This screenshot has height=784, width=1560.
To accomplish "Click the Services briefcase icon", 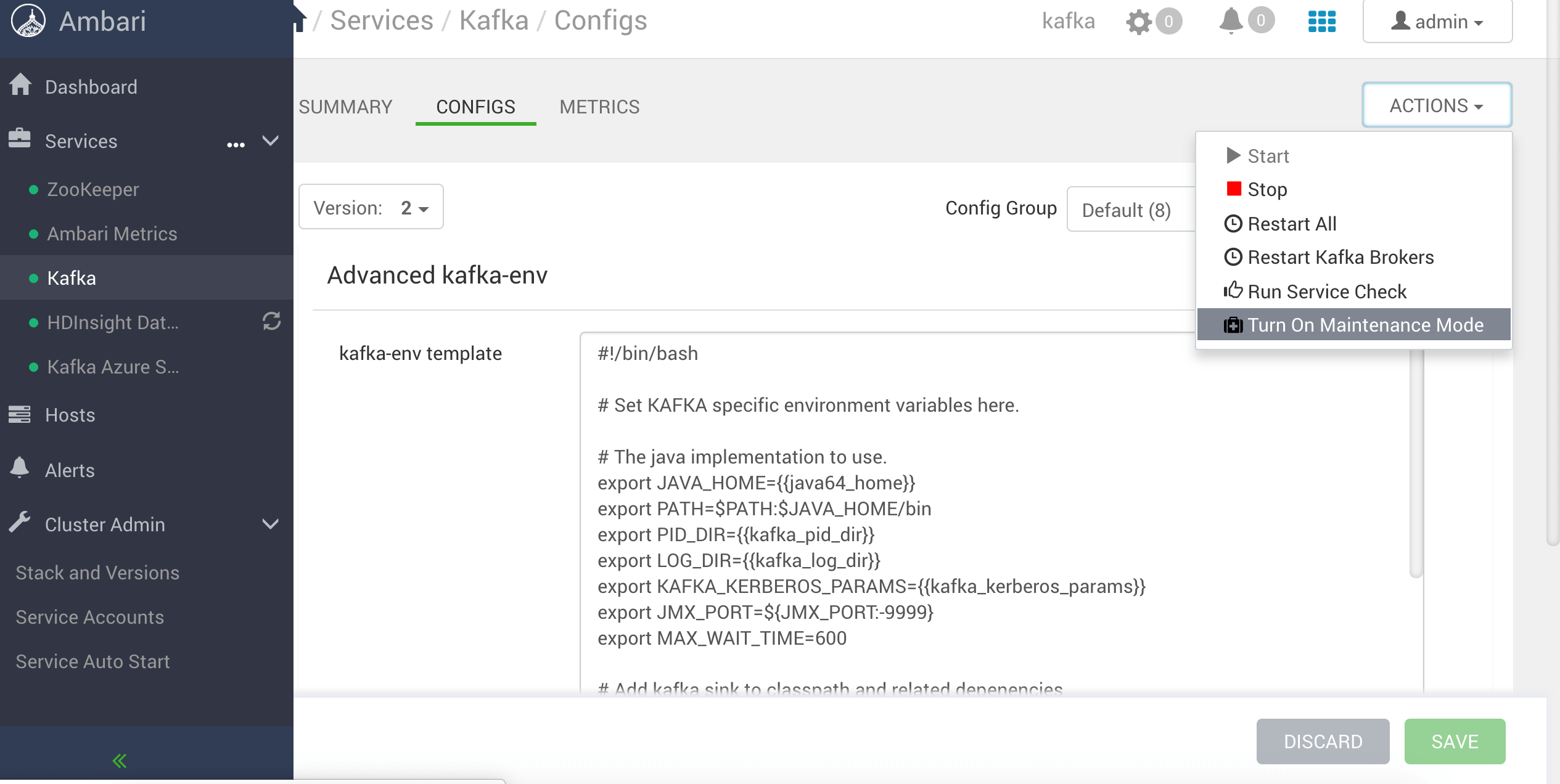I will pyautogui.click(x=20, y=139).
